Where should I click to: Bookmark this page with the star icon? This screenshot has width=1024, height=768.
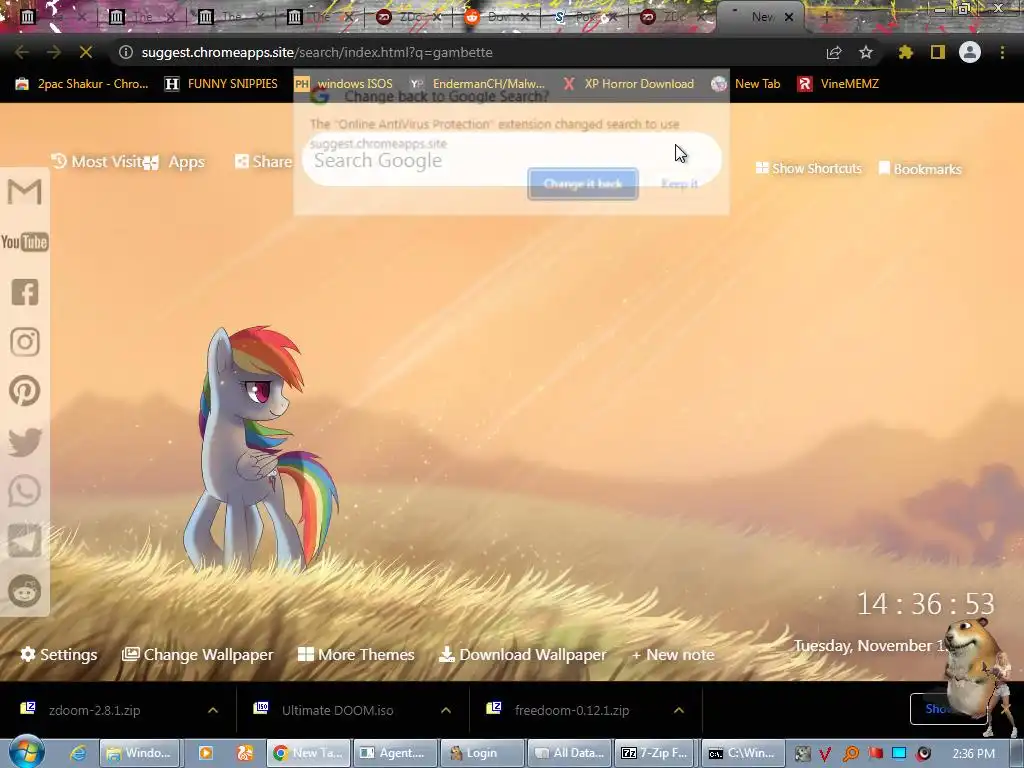pos(866,52)
